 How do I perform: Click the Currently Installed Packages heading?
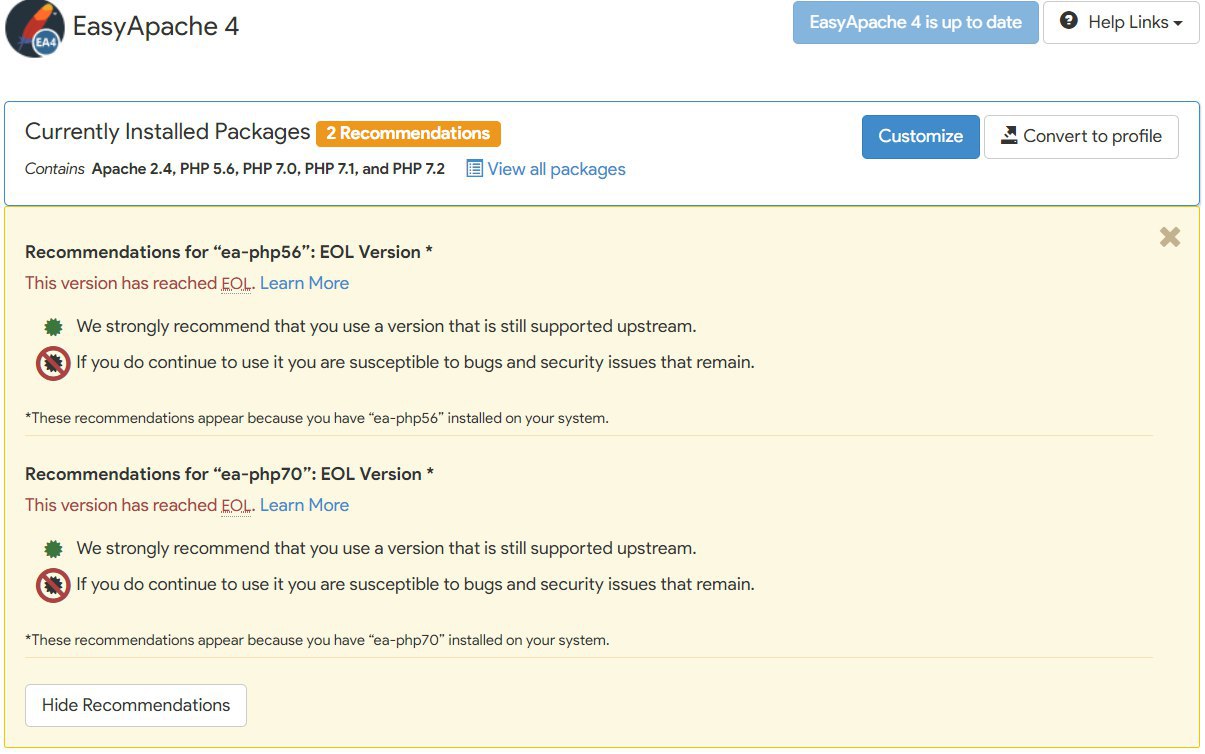coord(168,132)
